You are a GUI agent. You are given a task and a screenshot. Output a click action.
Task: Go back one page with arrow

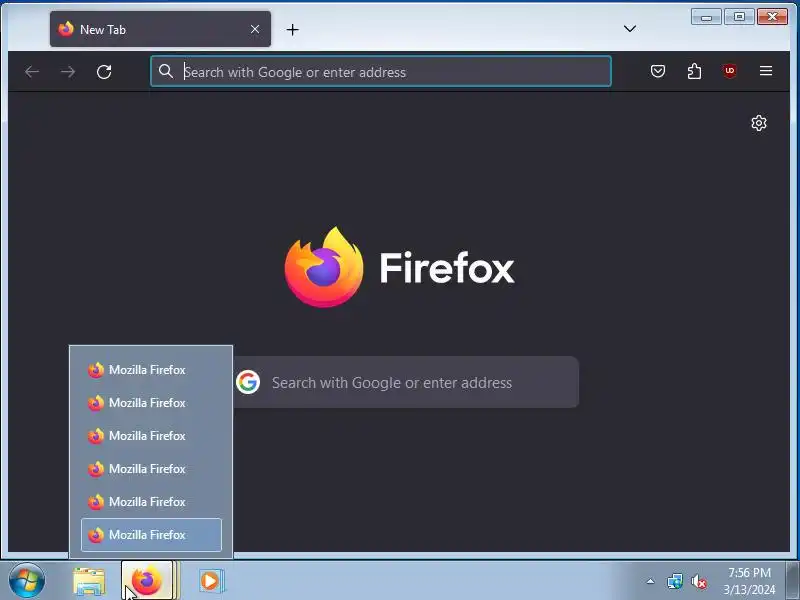(x=32, y=71)
